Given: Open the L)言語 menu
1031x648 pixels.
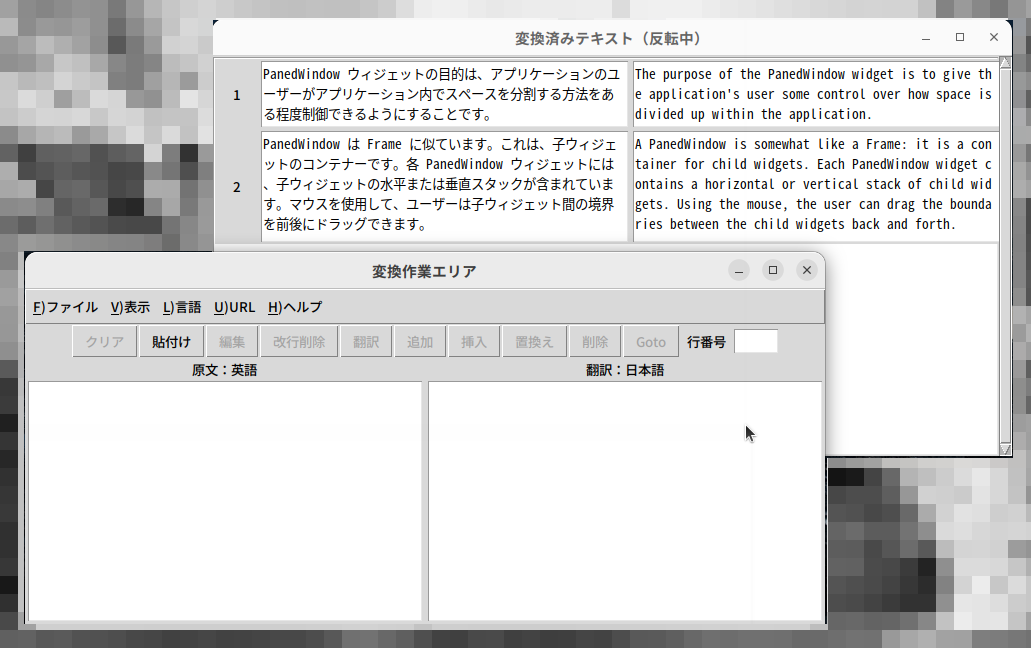Looking at the screenshot, I should [x=182, y=307].
